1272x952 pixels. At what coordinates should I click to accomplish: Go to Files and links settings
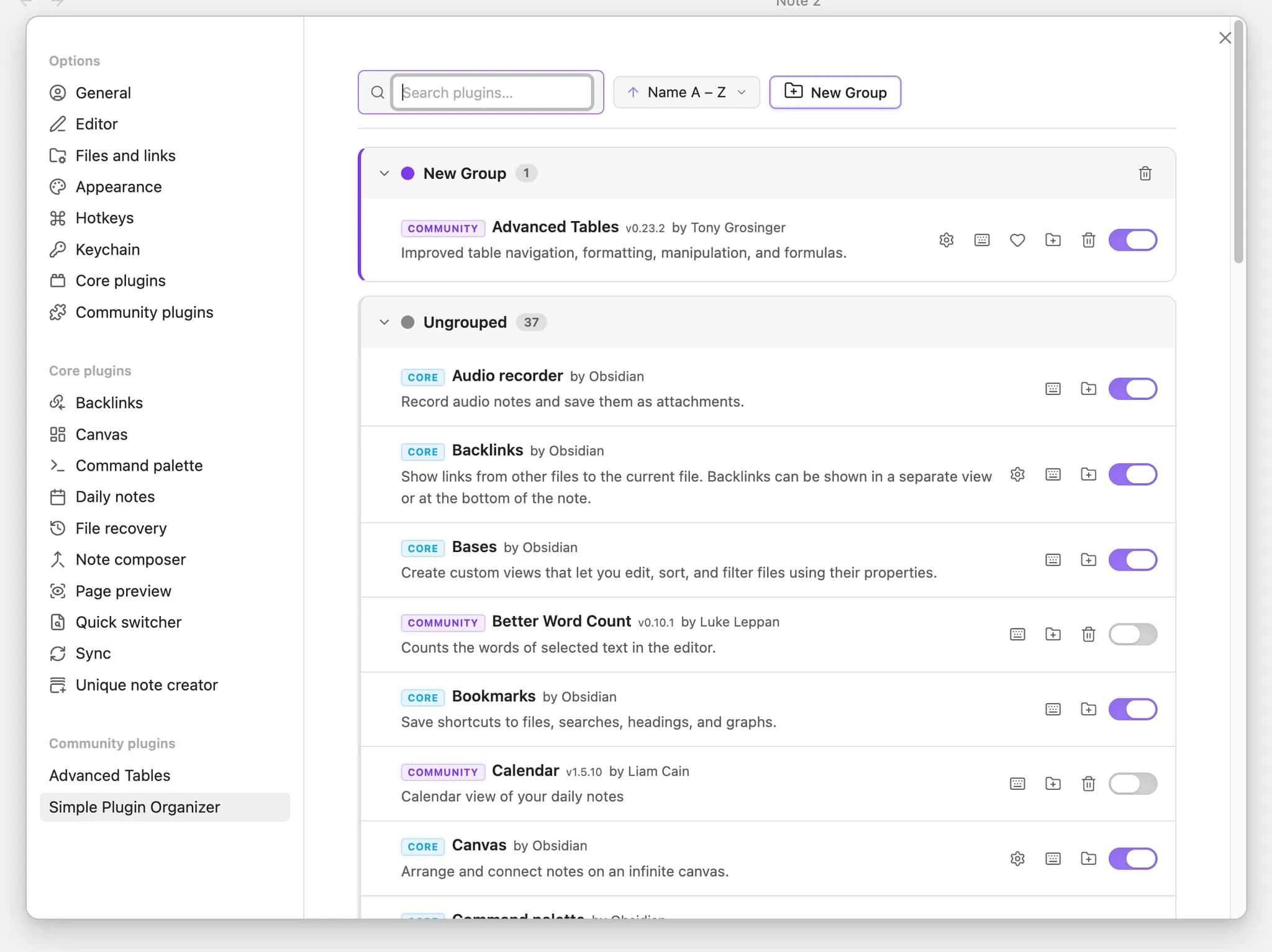pyautogui.click(x=165, y=156)
